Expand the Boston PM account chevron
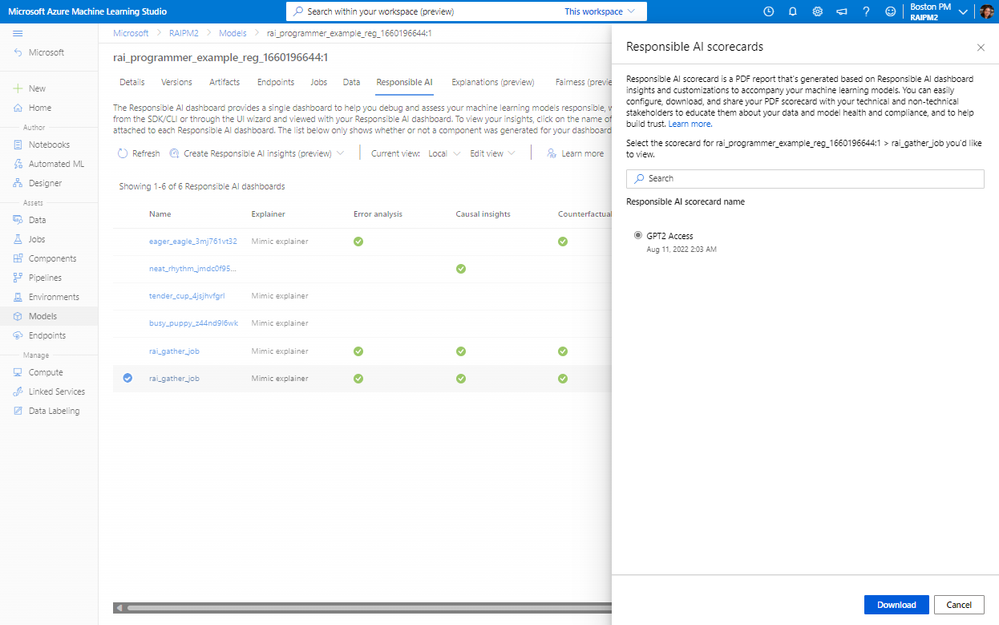 pyautogui.click(x=963, y=11)
